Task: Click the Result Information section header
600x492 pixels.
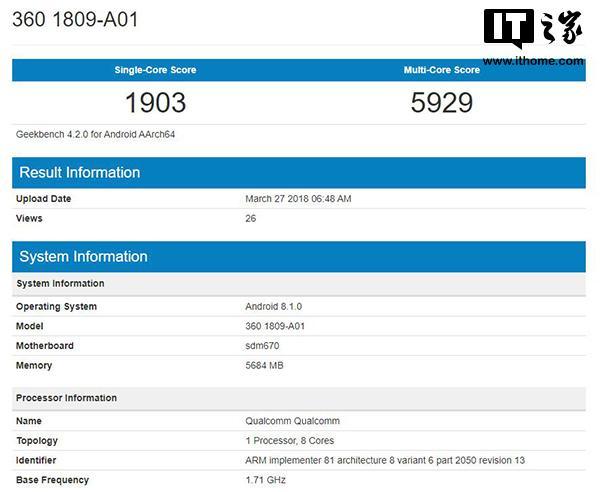Action: 80,172
